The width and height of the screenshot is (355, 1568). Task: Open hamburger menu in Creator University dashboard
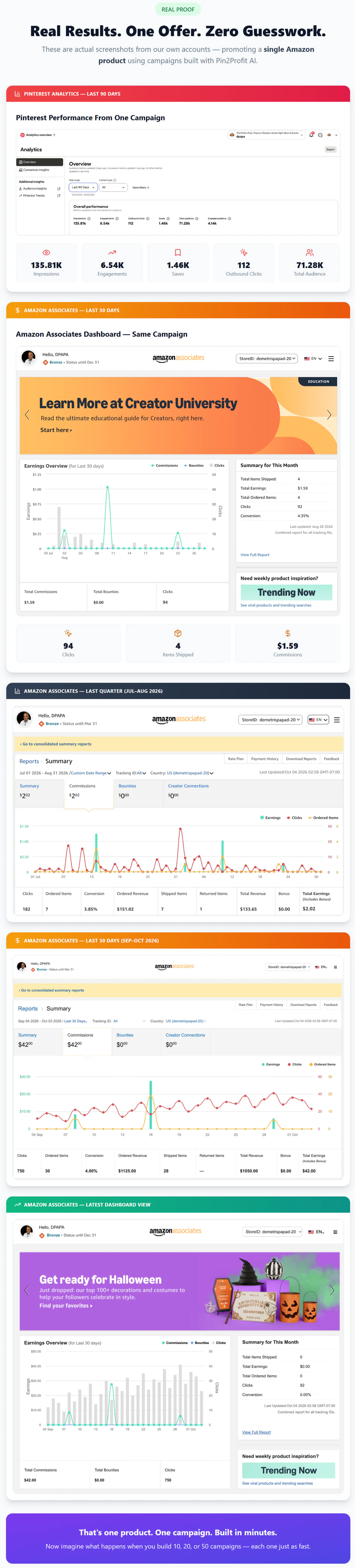(x=331, y=358)
